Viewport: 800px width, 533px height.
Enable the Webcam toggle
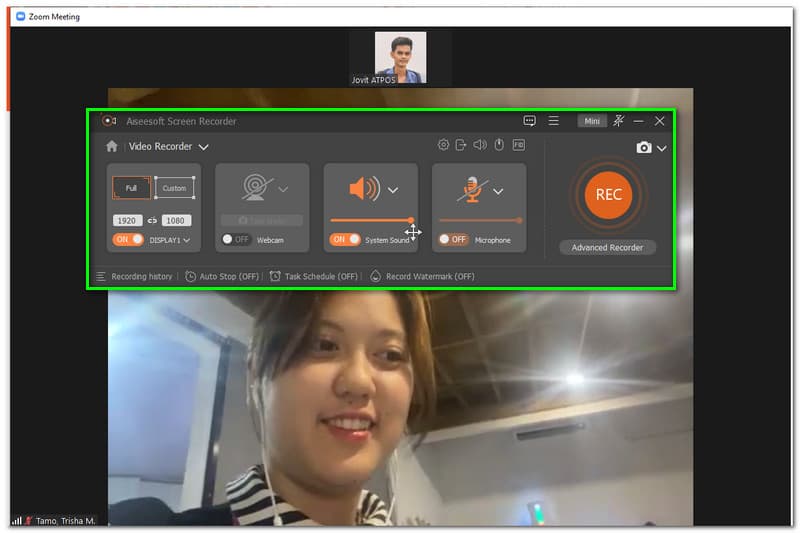pyautogui.click(x=236, y=240)
